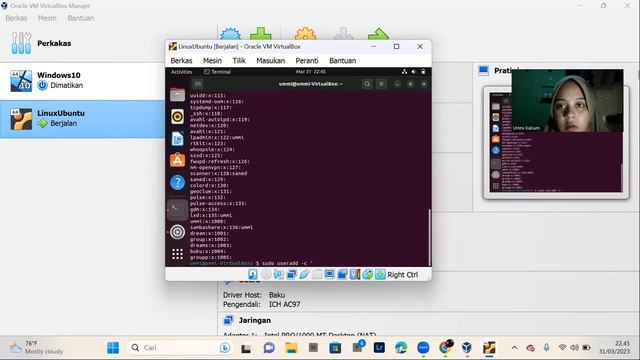Click the recording indicator in VM status bar
This screenshot has height=360, width=640.
[x=342, y=275]
